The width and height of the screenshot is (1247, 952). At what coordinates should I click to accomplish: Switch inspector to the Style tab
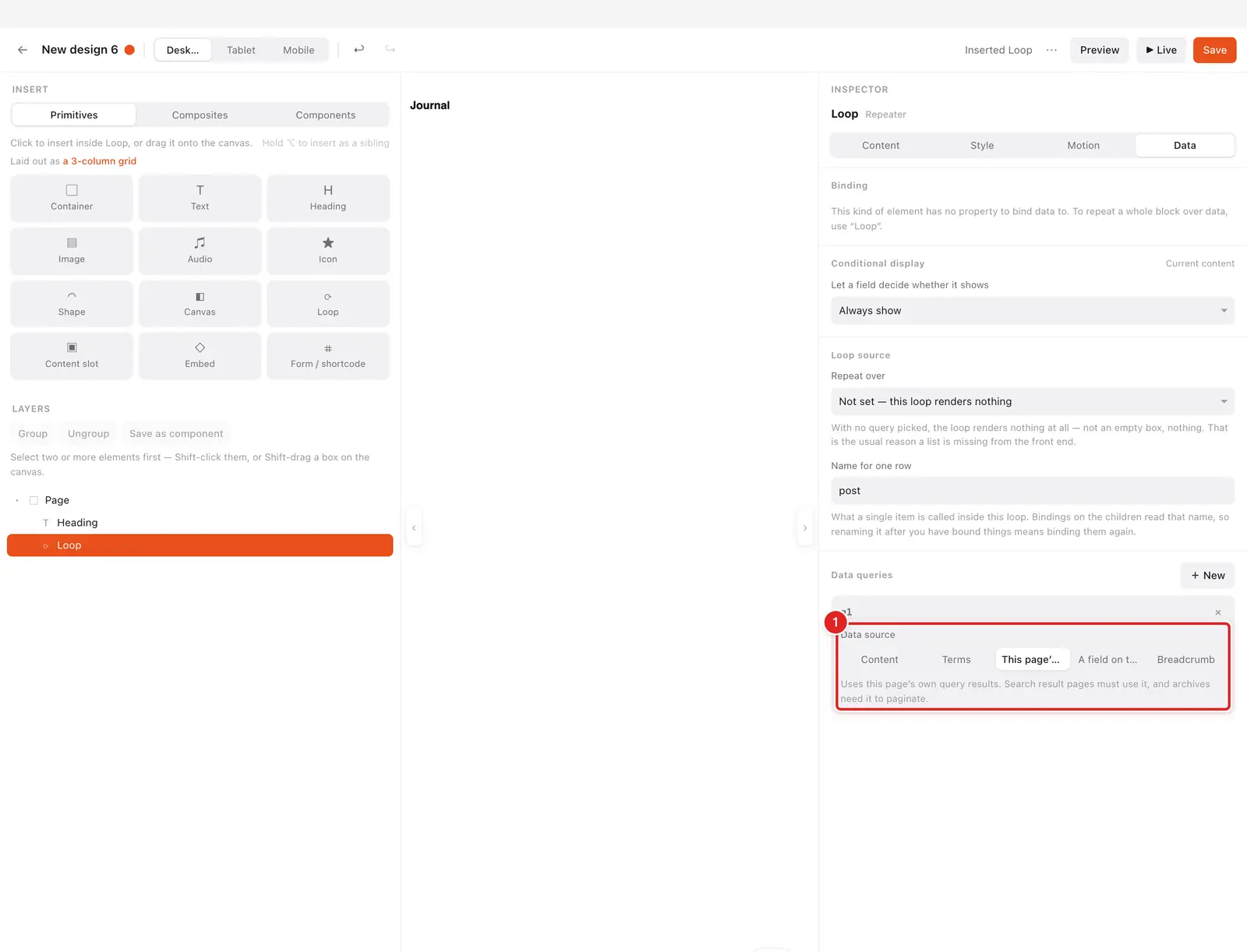982,145
